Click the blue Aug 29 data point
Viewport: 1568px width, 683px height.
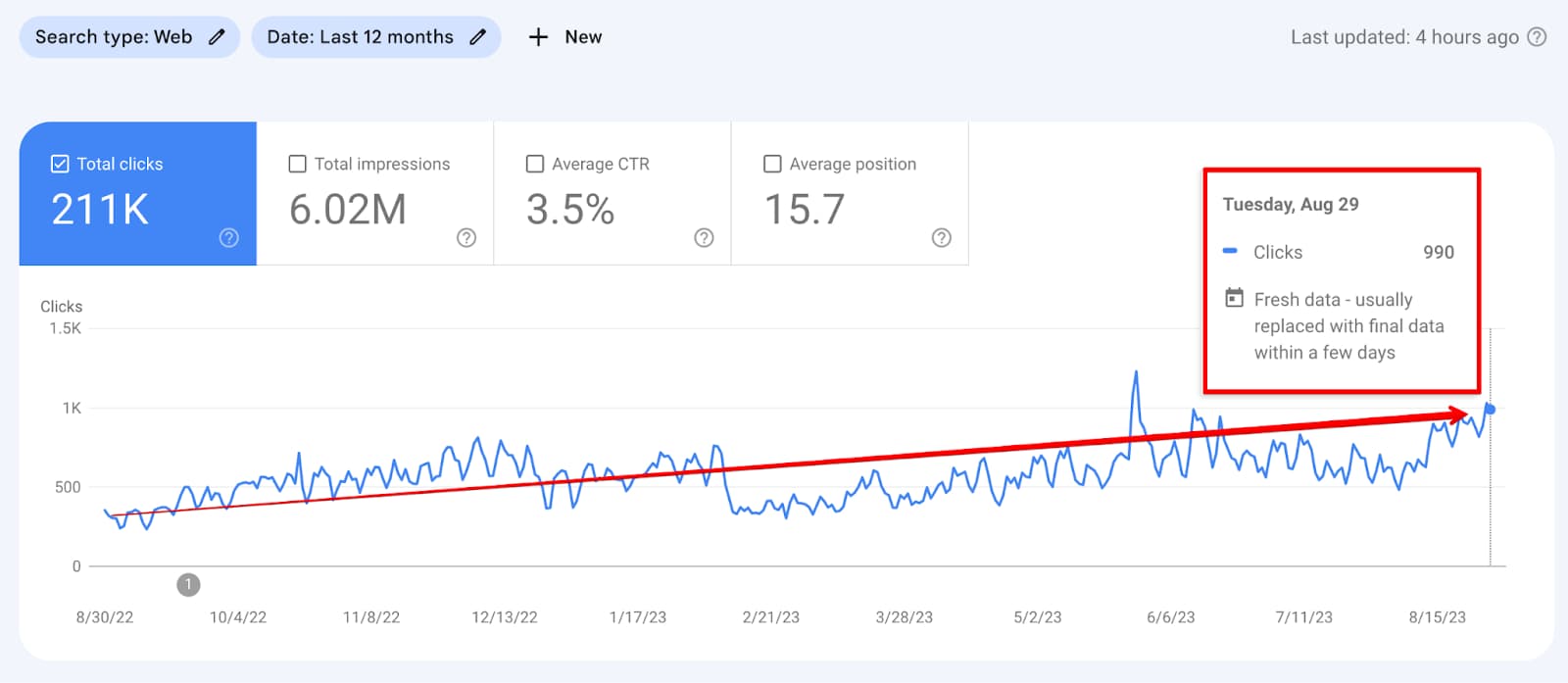pos(1490,409)
